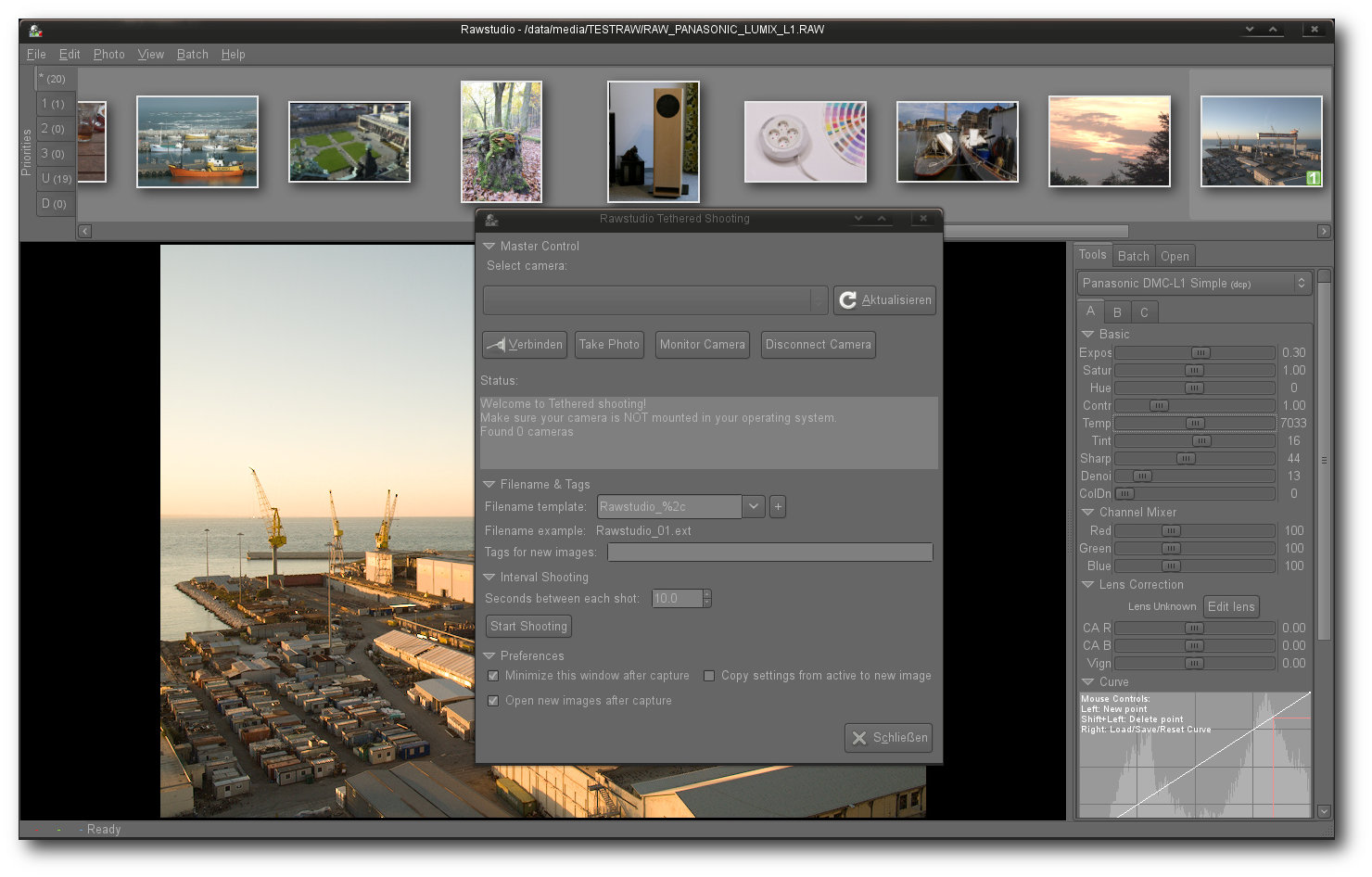Screen dimensions: 1372x877
Task: Open the View menu
Action: pyautogui.click(x=151, y=55)
